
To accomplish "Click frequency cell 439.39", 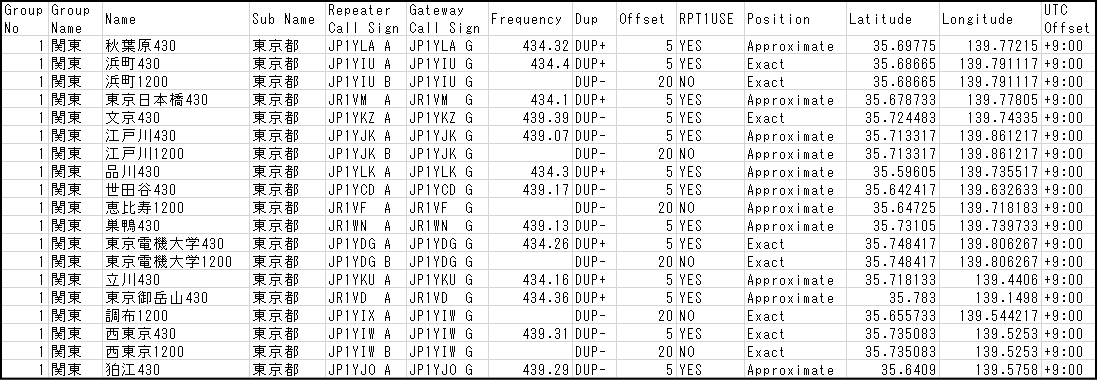I will click(530, 118).
